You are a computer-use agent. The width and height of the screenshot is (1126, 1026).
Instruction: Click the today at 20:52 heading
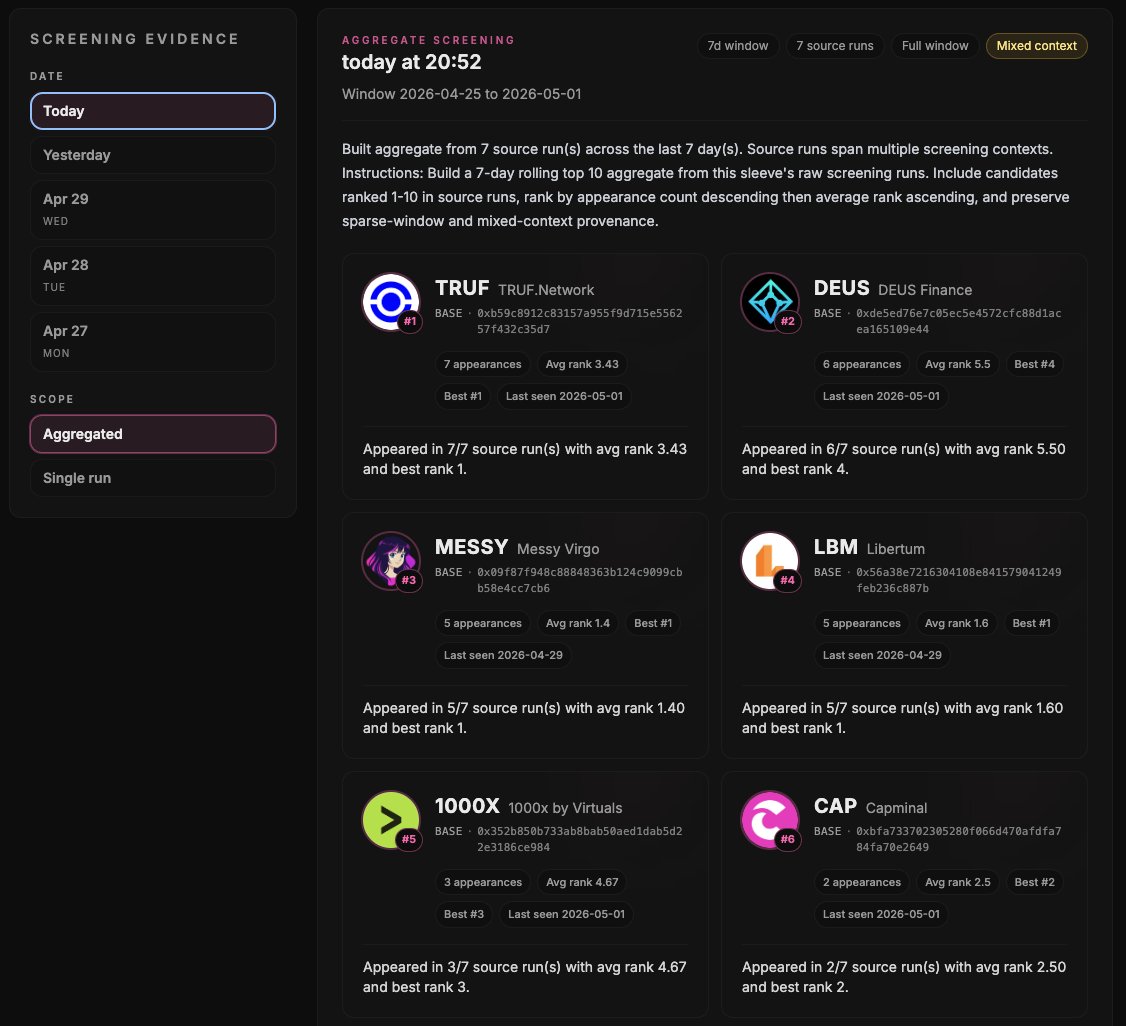(x=411, y=62)
